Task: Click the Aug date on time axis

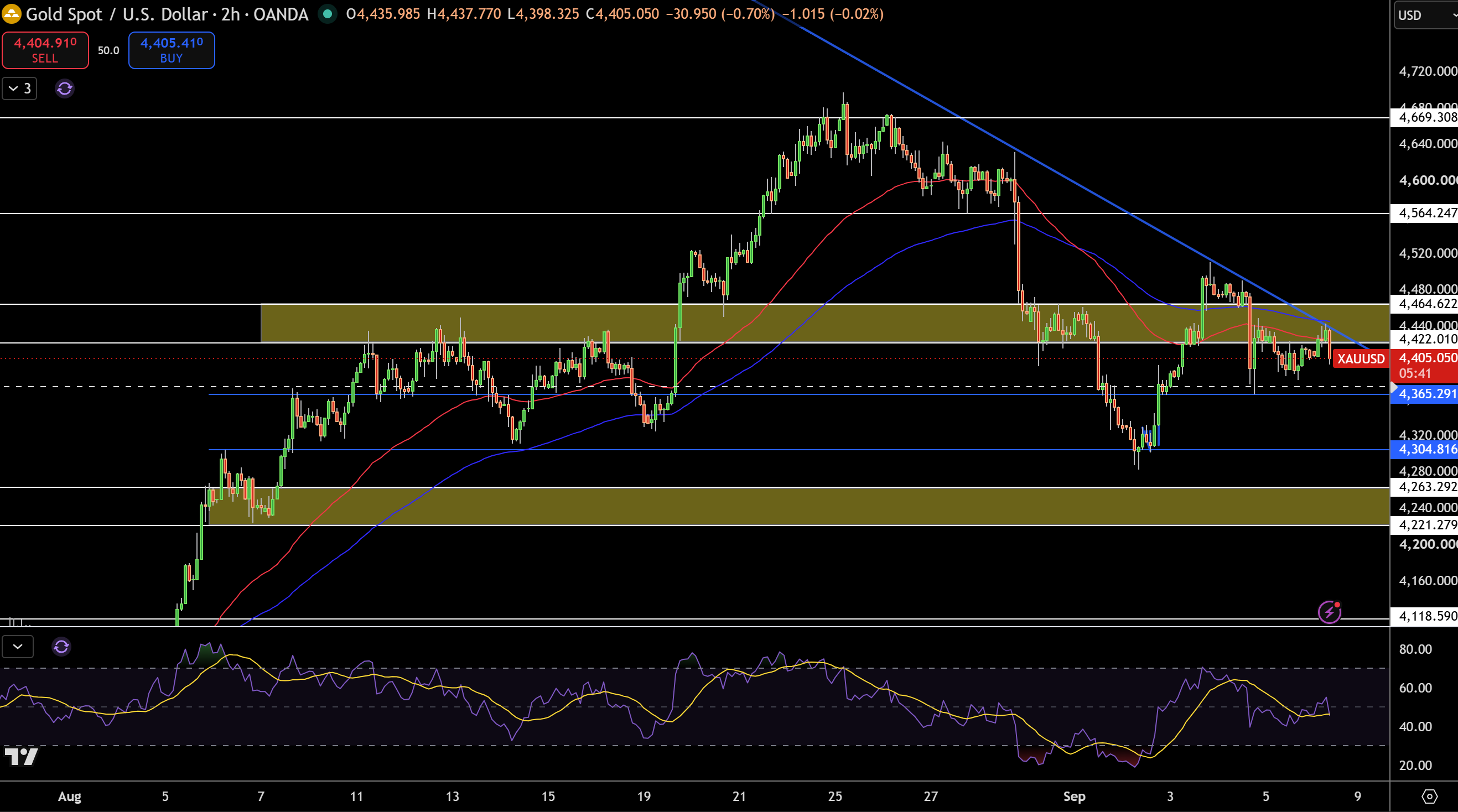Action: 70,797
